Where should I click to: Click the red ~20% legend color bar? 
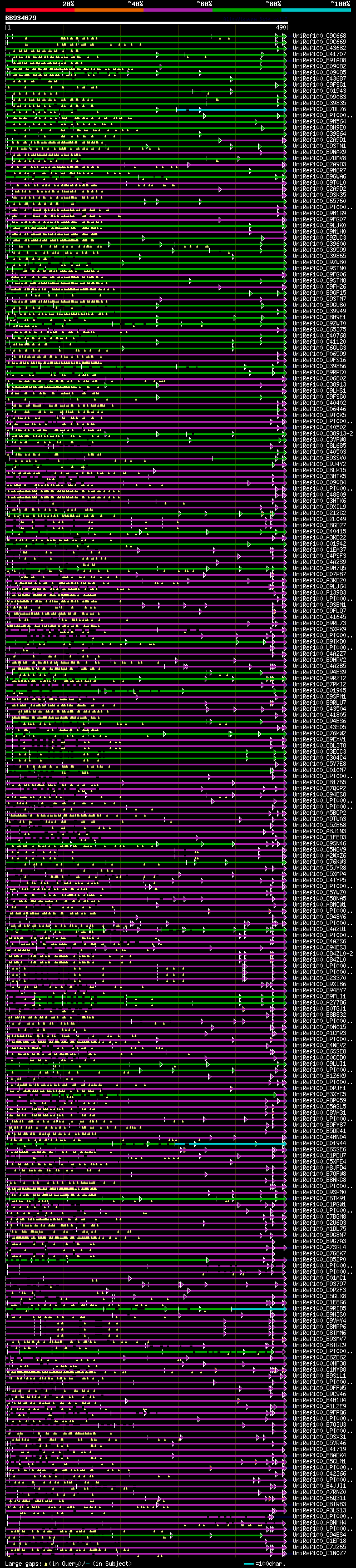coord(40,11)
